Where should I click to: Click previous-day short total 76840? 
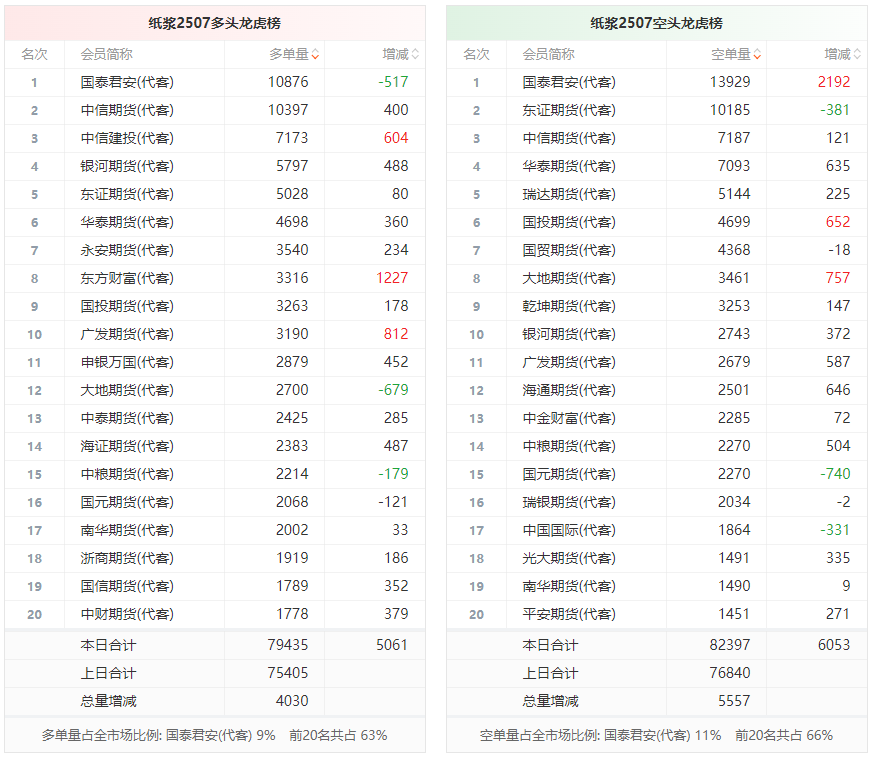(x=730, y=673)
